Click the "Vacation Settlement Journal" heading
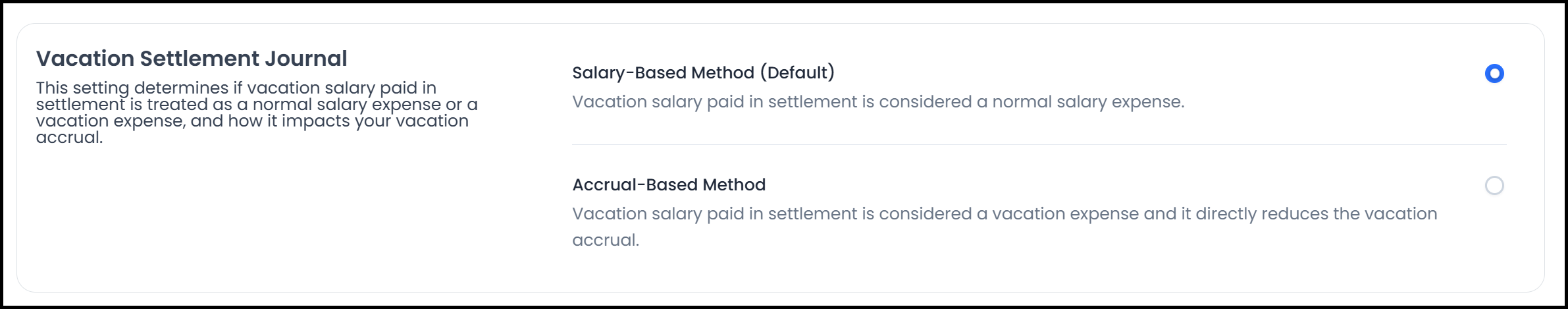This screenshot has height=309, width=1568. [192, 59]
